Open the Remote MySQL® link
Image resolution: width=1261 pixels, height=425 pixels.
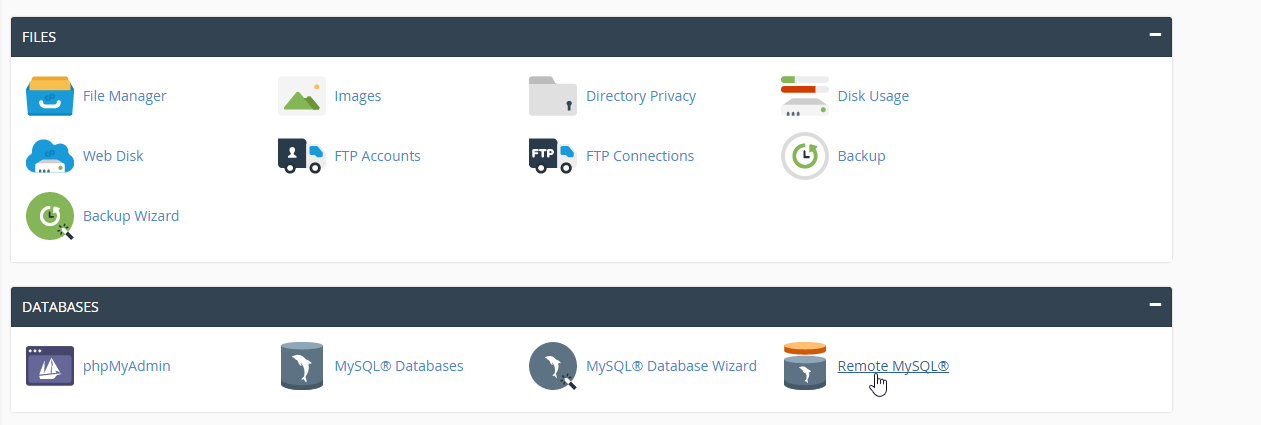point(893,366)
